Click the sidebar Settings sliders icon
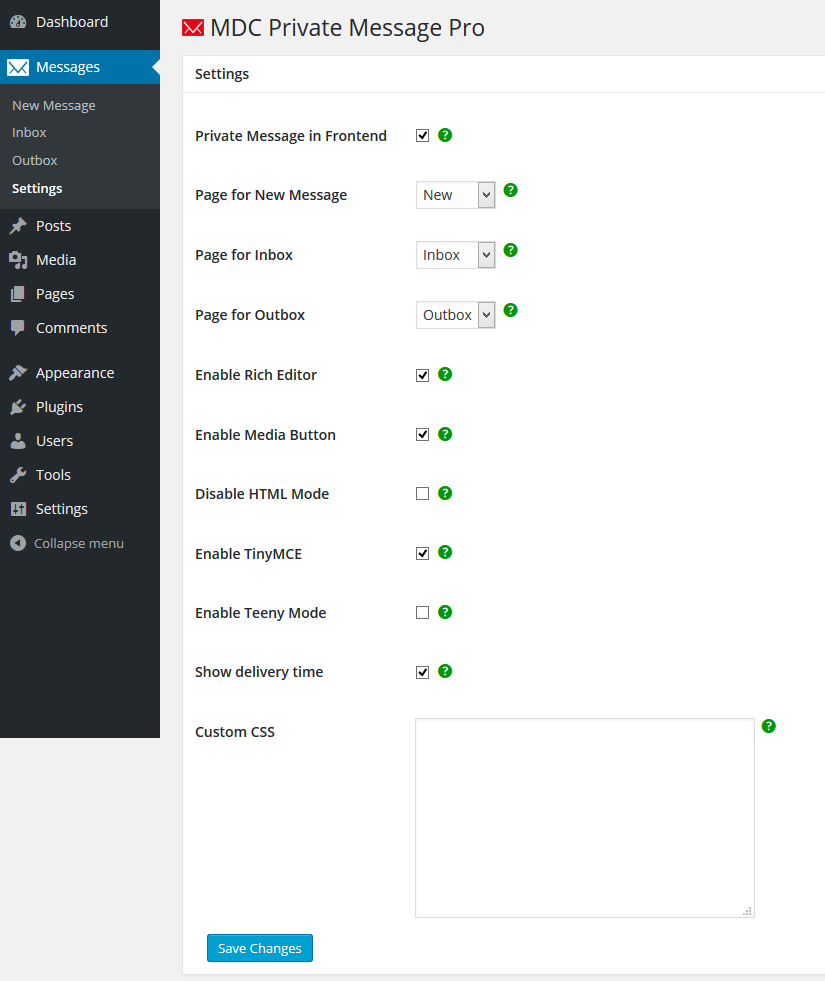Screen dimensions: 825x981 coord(18,509)
